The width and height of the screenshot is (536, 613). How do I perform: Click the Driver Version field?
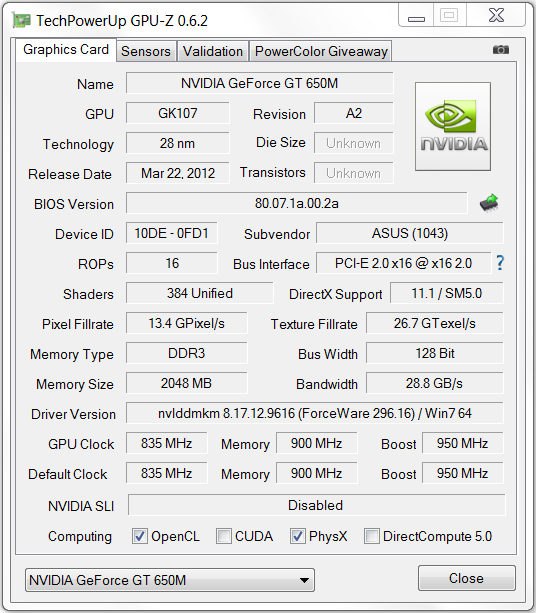click(x=315, y=413)
